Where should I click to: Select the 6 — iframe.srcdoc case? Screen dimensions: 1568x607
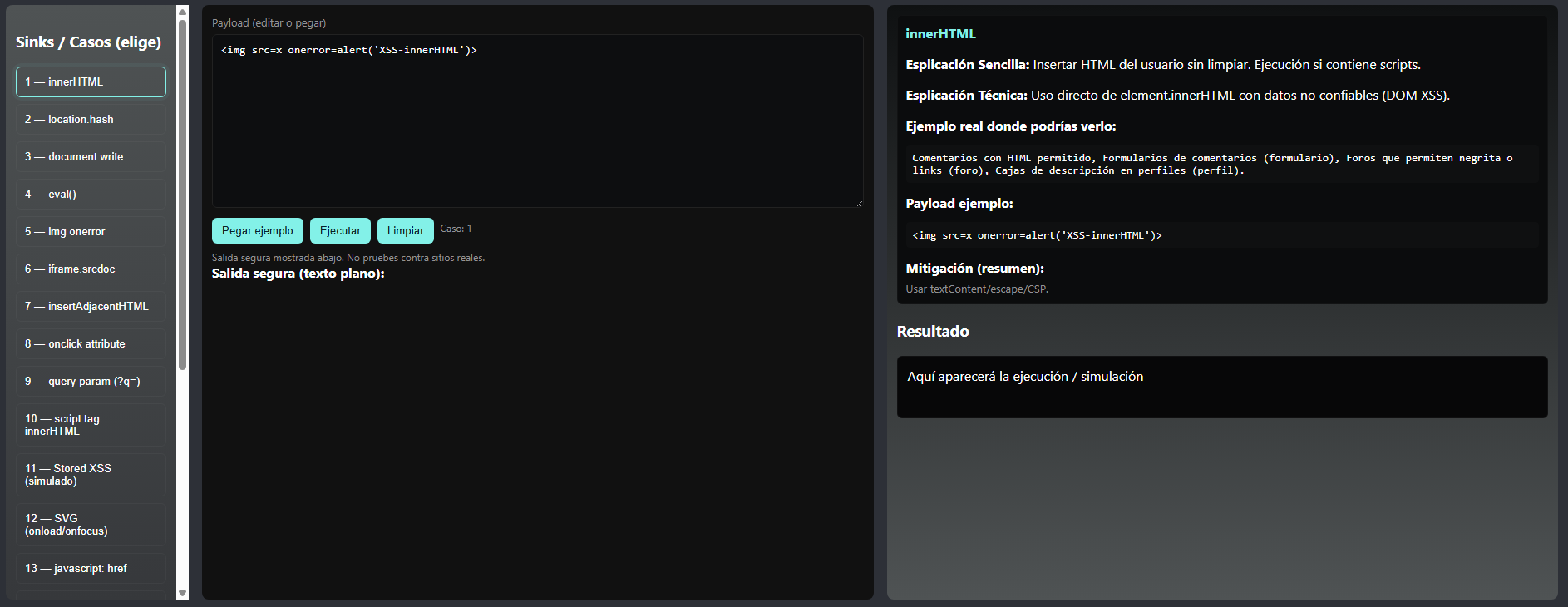coord(91,269)
